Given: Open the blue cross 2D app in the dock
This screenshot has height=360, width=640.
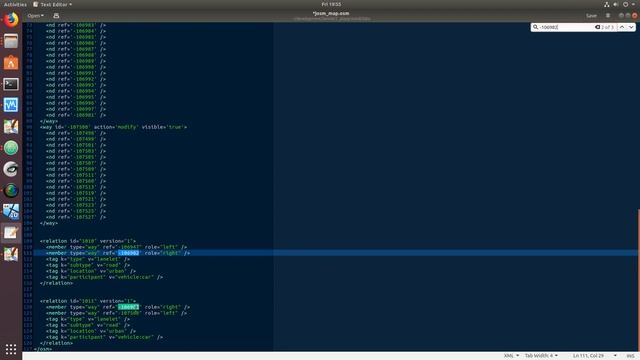Looking at the screenshot, I should coord(11,211).
